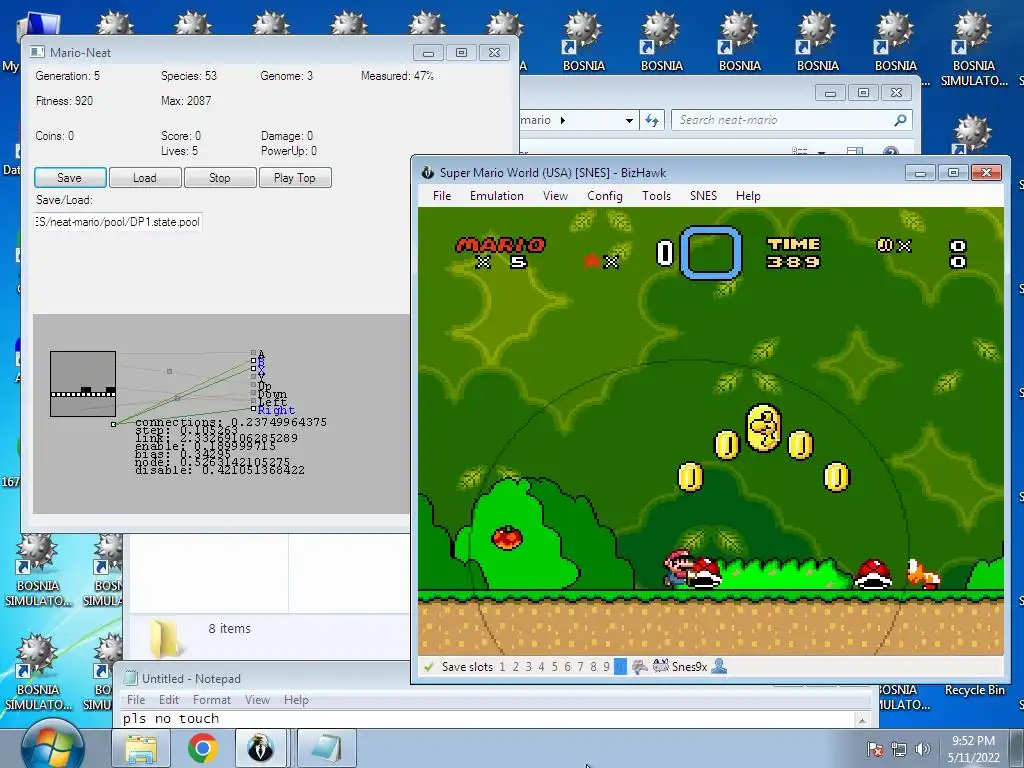1024x768 pixels.
Task: Select save slot 6 in BizHawk
Action: [568, 667]
